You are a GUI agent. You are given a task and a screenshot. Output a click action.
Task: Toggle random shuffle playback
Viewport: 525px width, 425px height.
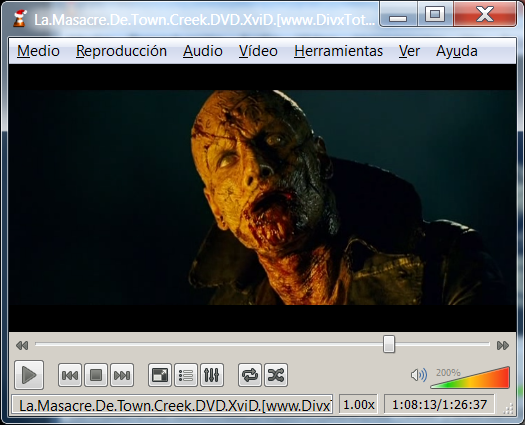coord(276,375)
